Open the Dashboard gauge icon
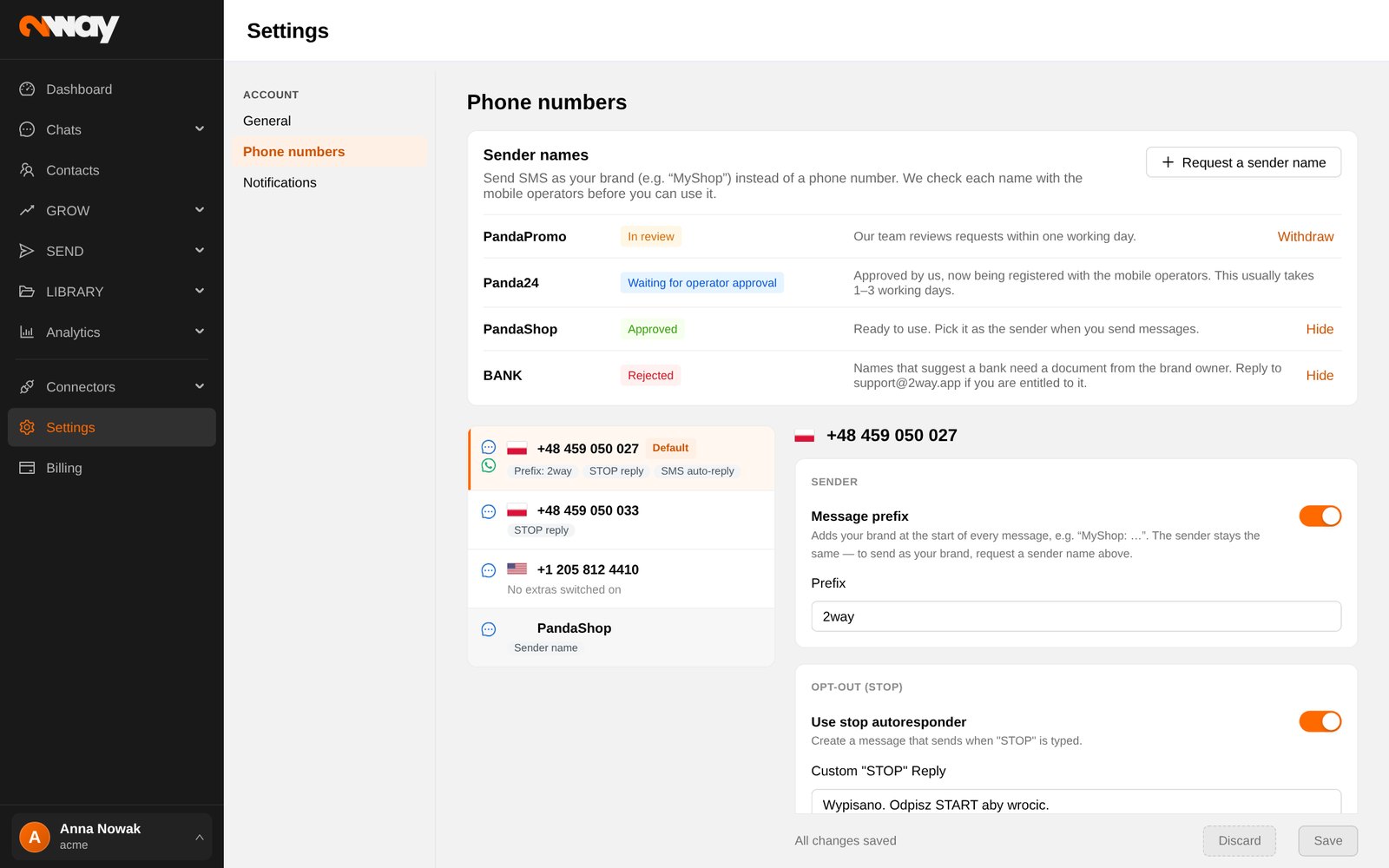Viewport: 1389px width, 868px height. coord(27,89)
